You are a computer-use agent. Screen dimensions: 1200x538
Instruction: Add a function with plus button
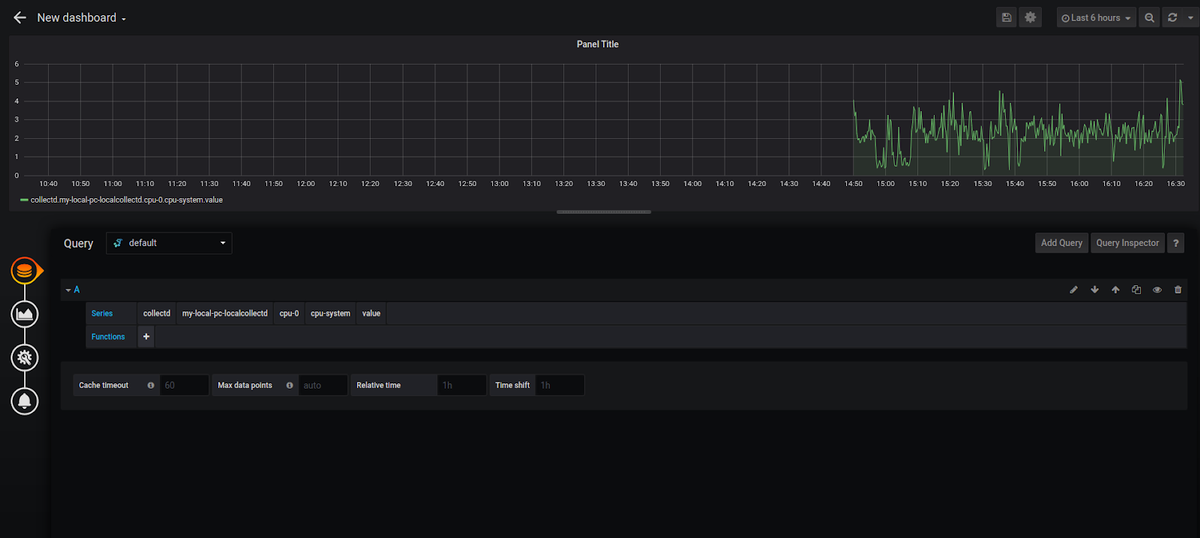pyautogui.click(x=146, y=337)
